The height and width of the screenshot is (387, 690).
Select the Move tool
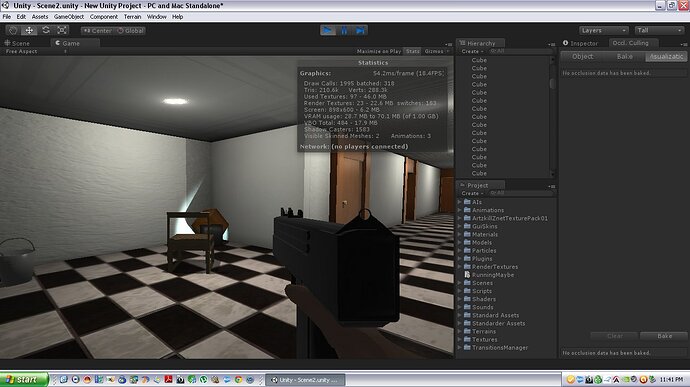[29, 30]
